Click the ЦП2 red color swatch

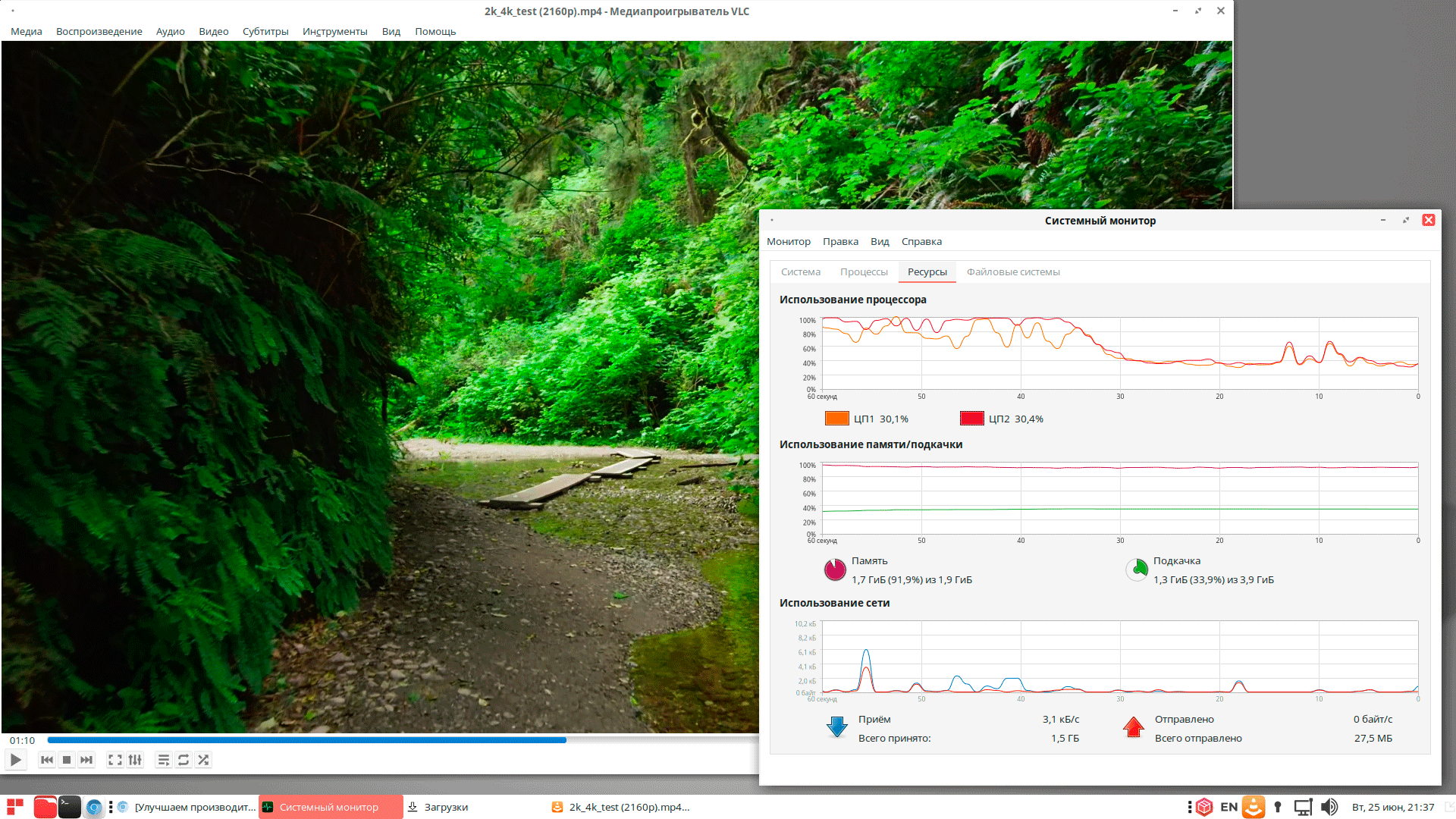tap(971, 419)
